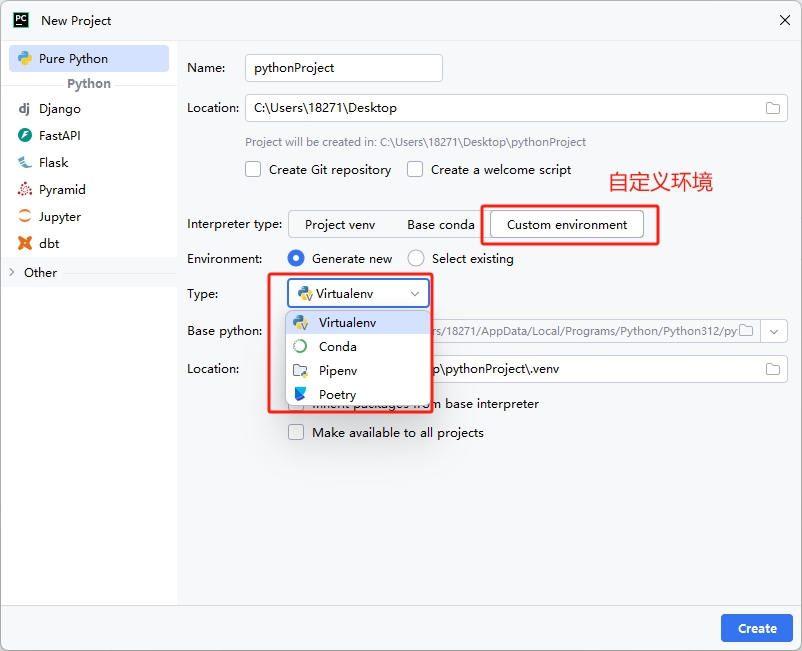The image size is (802, 651).
Task: Check Make available to all projects
Action: (x=296, y=433)
